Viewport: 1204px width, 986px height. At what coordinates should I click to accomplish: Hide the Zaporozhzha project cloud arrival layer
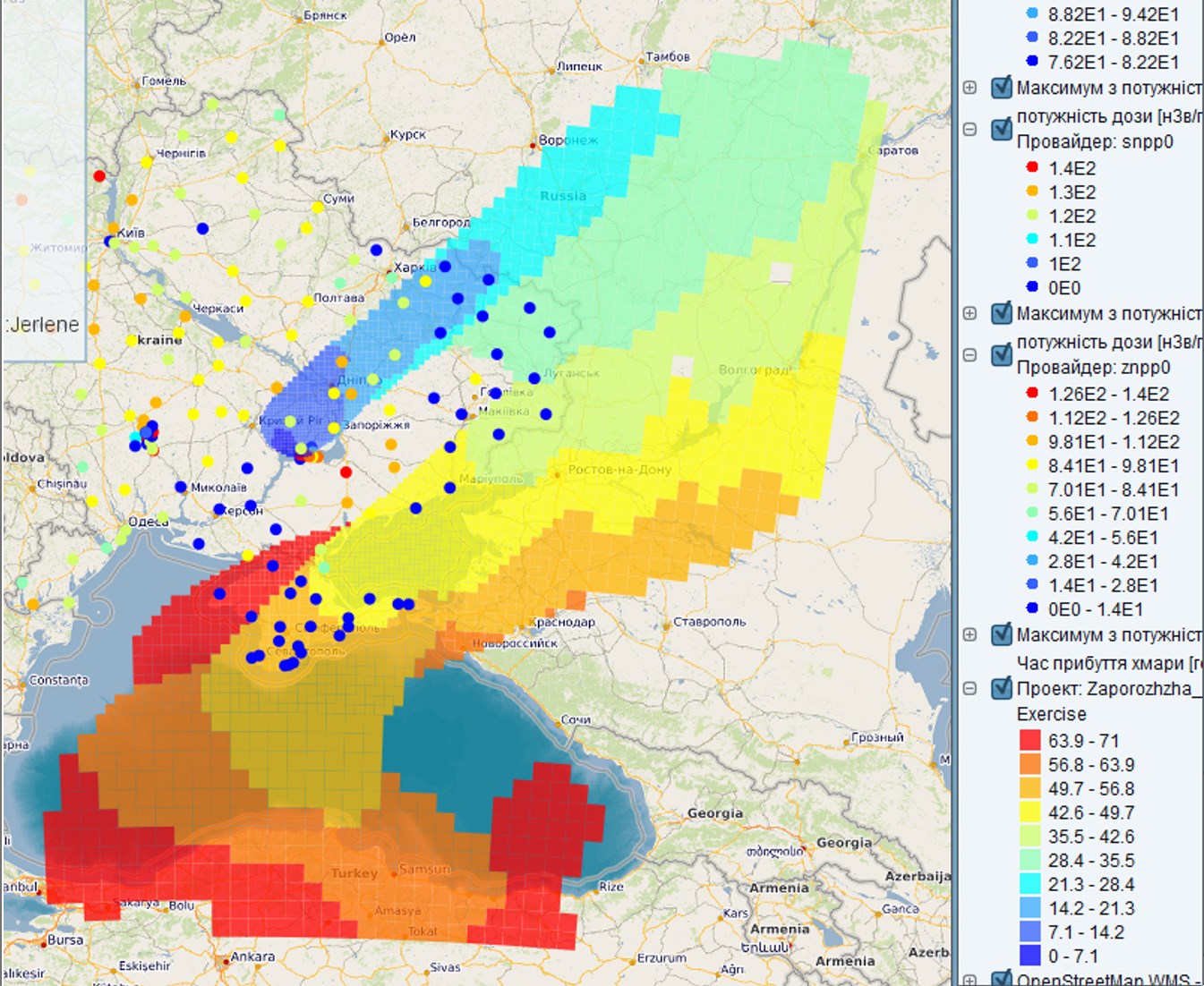(x=1002, y=689)
